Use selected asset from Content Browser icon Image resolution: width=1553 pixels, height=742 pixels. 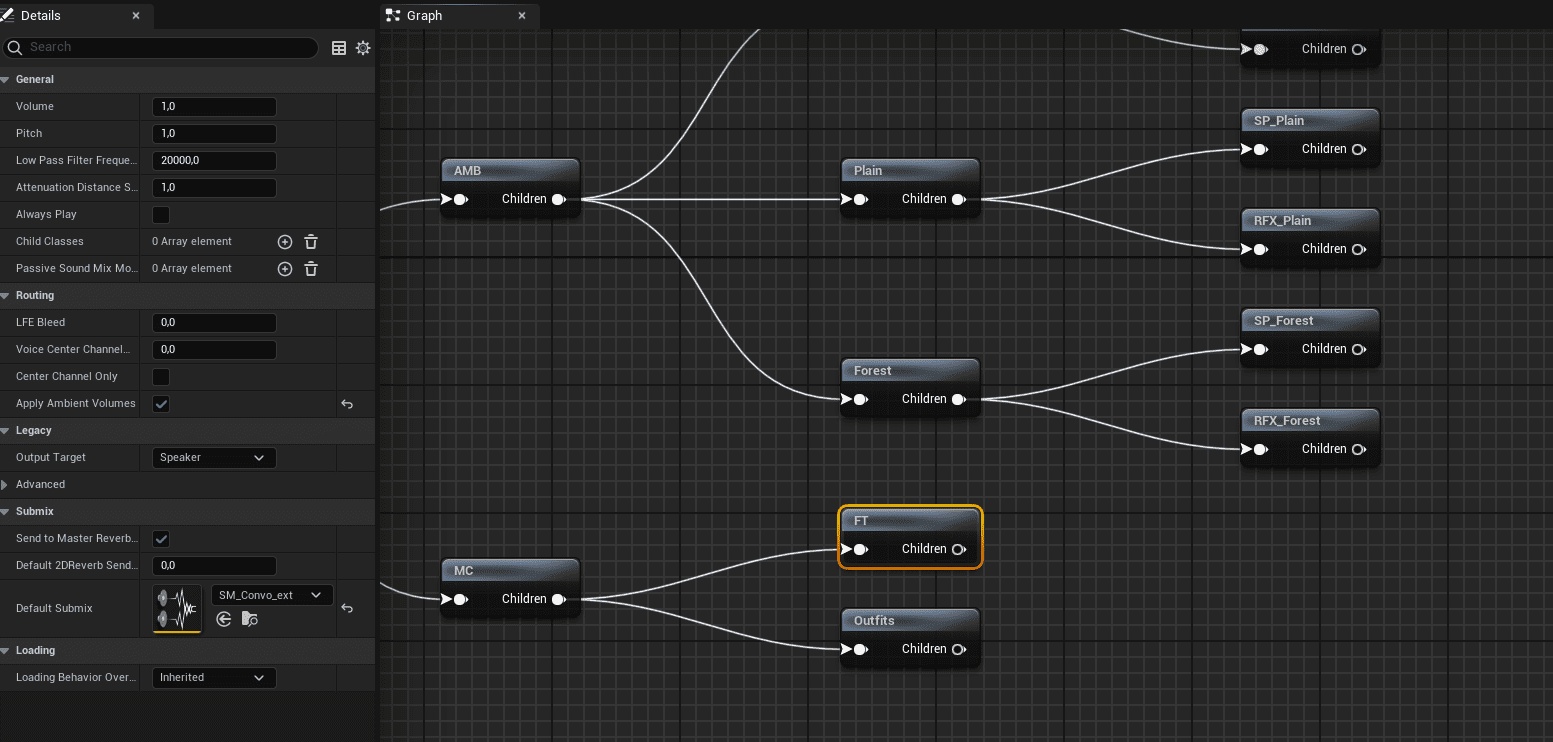[224, 620]
